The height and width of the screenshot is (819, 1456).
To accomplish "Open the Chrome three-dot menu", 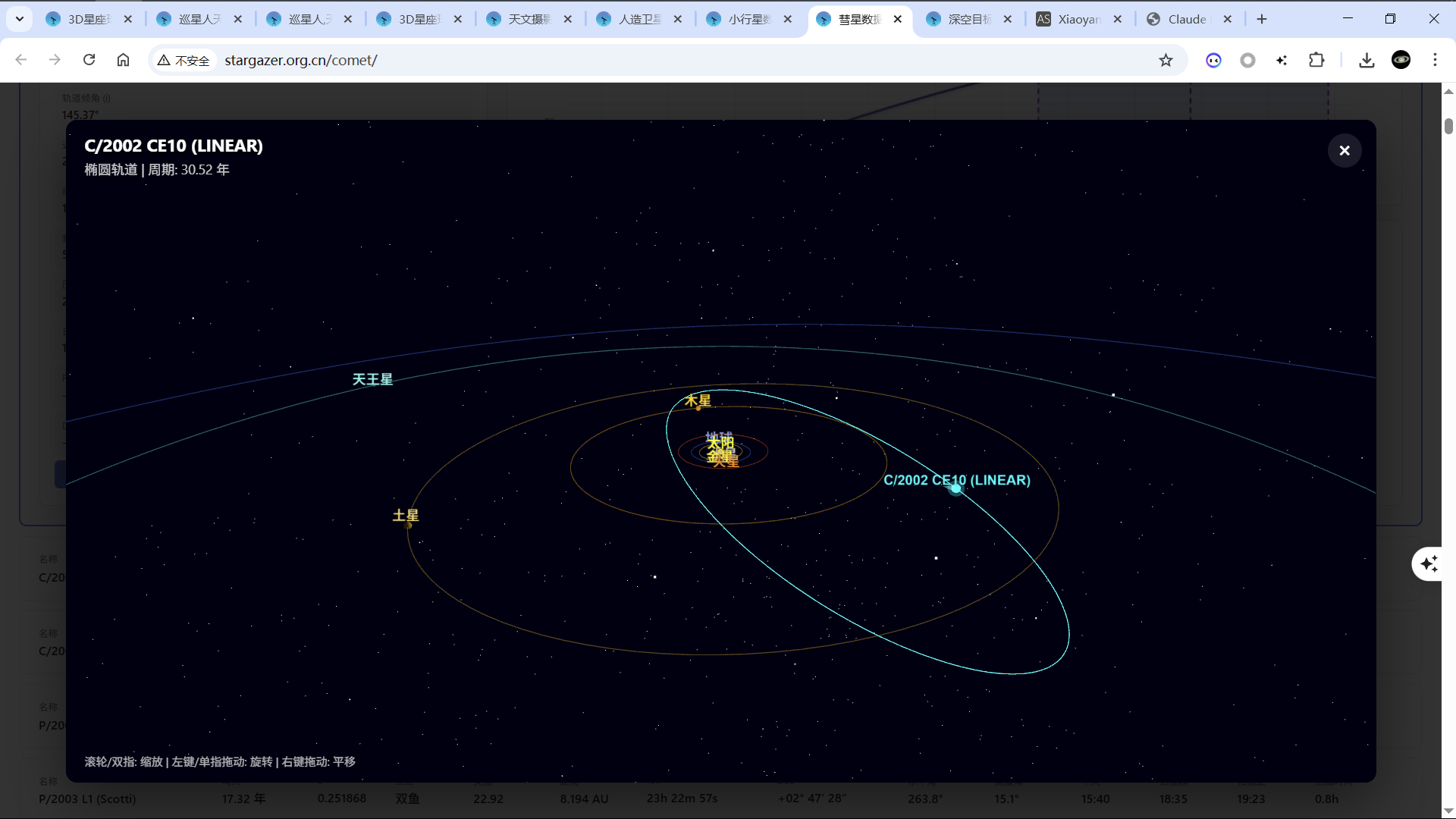I will [x=1435, y=60].
